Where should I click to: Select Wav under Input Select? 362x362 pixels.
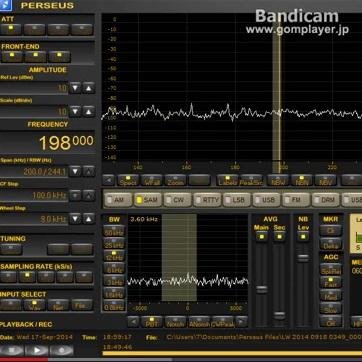34,305
